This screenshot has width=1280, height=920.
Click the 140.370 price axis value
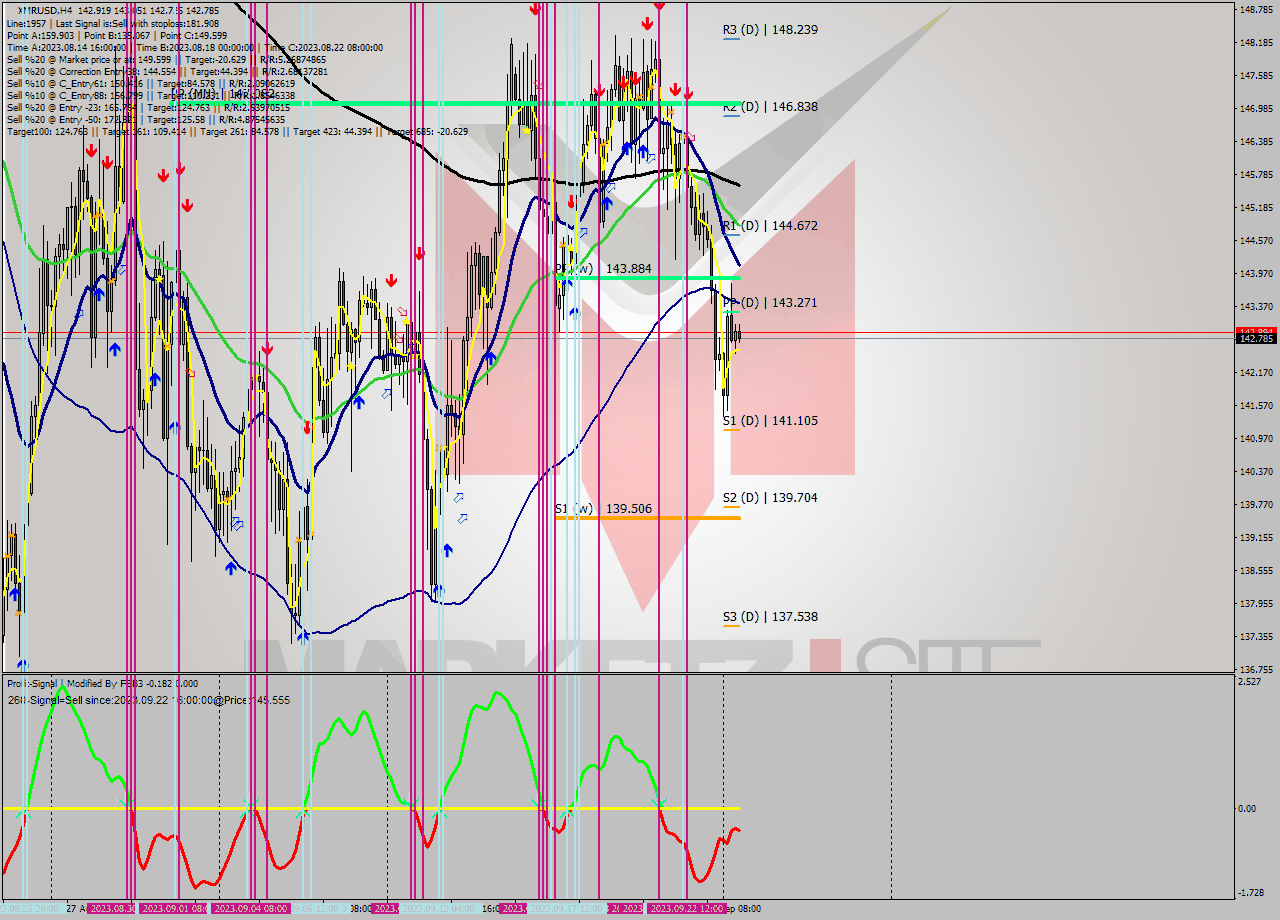pos(1256,472)
